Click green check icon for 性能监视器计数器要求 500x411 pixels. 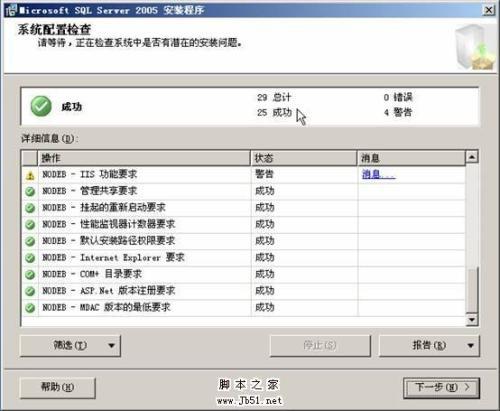[30, 225]
